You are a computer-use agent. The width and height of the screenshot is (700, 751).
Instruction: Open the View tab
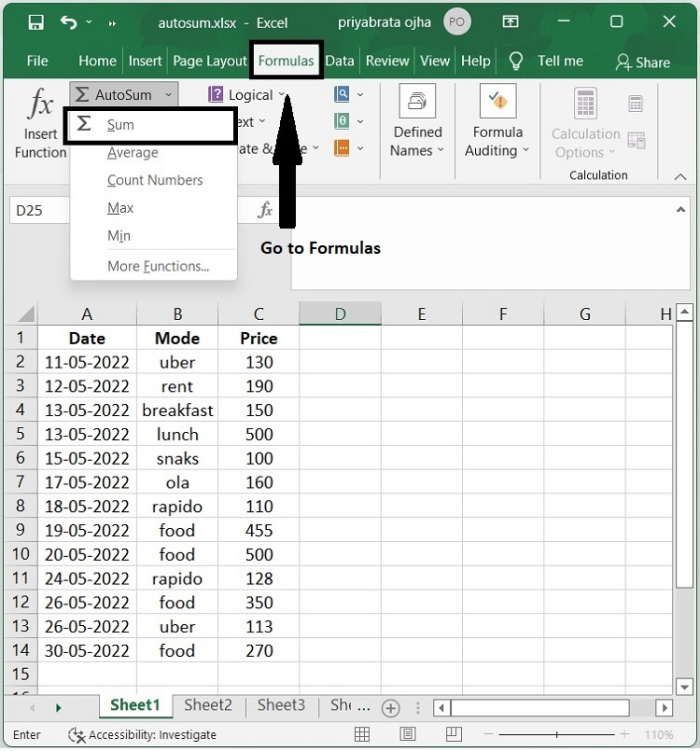435,61
